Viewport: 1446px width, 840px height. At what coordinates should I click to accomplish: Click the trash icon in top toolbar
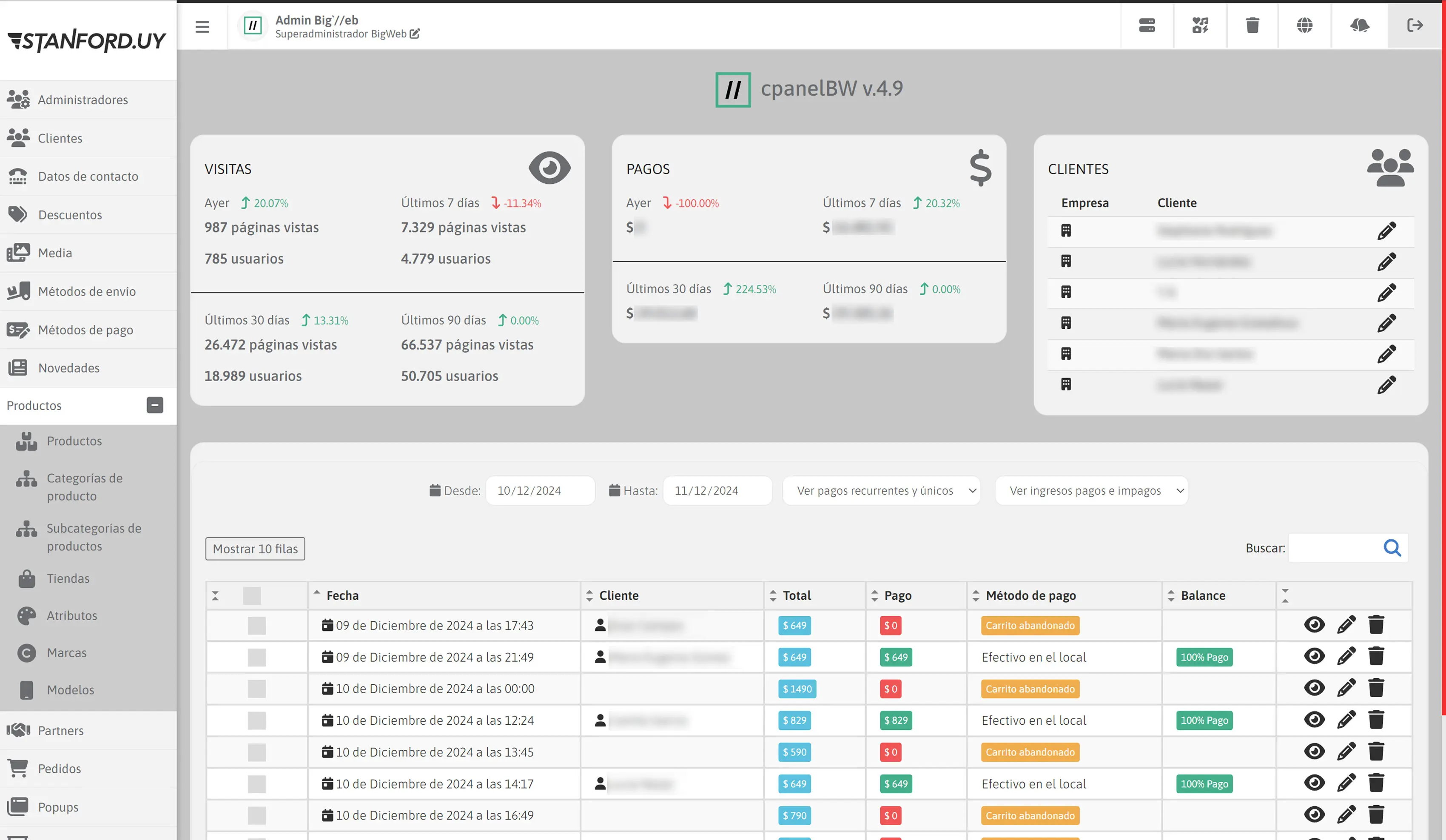[x=1252, y=25]
